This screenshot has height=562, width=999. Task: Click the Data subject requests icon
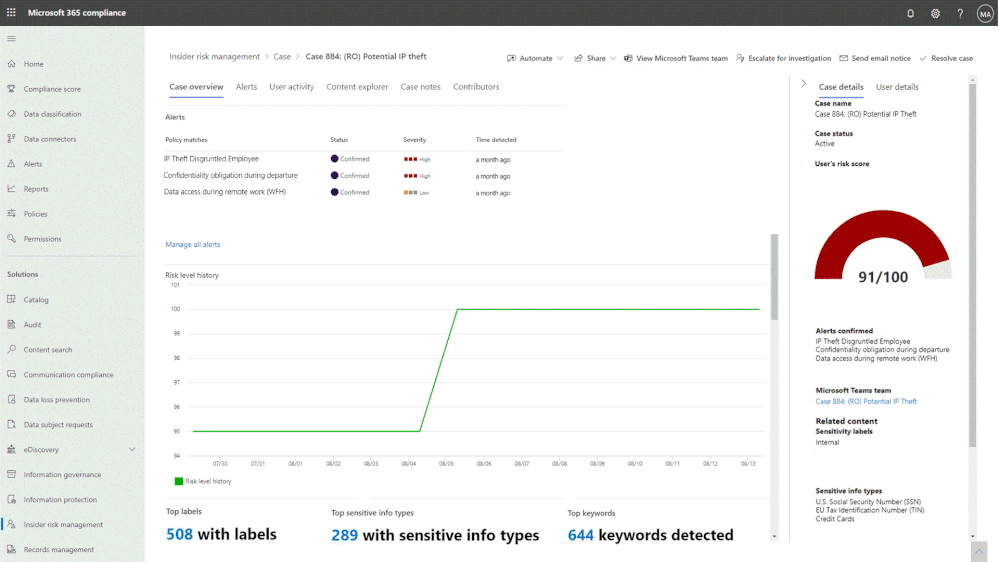(x=11, y=424)
